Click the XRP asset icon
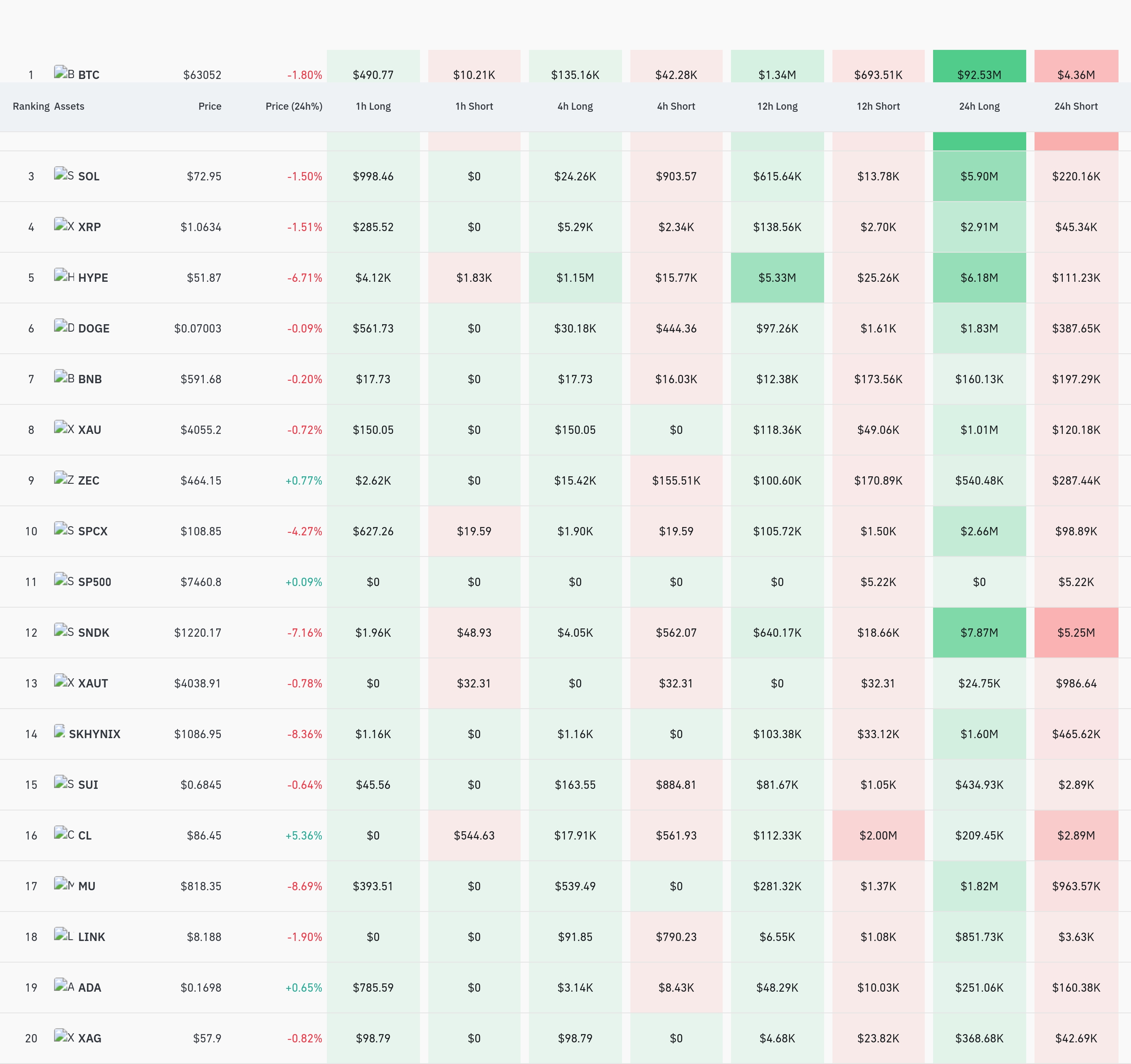Screen dimensions: 1131x1064 [x=64, y=224]
